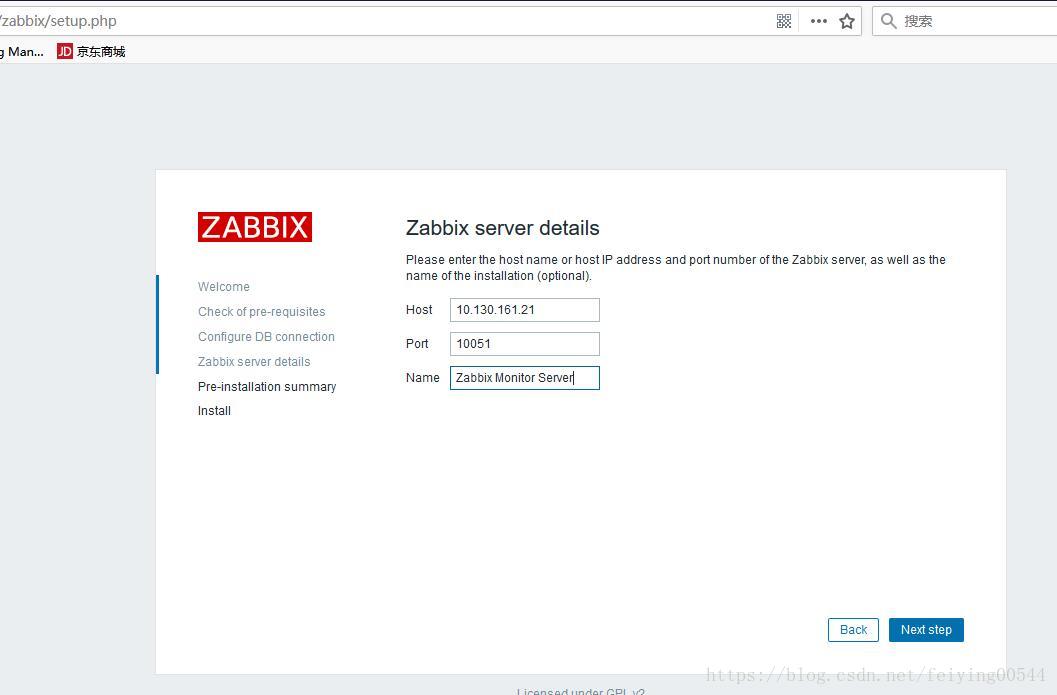Image resolution: width=1057 pixels, height=695 pixels.
Task: Go Back to the previous step
Action: click(853, 630)
